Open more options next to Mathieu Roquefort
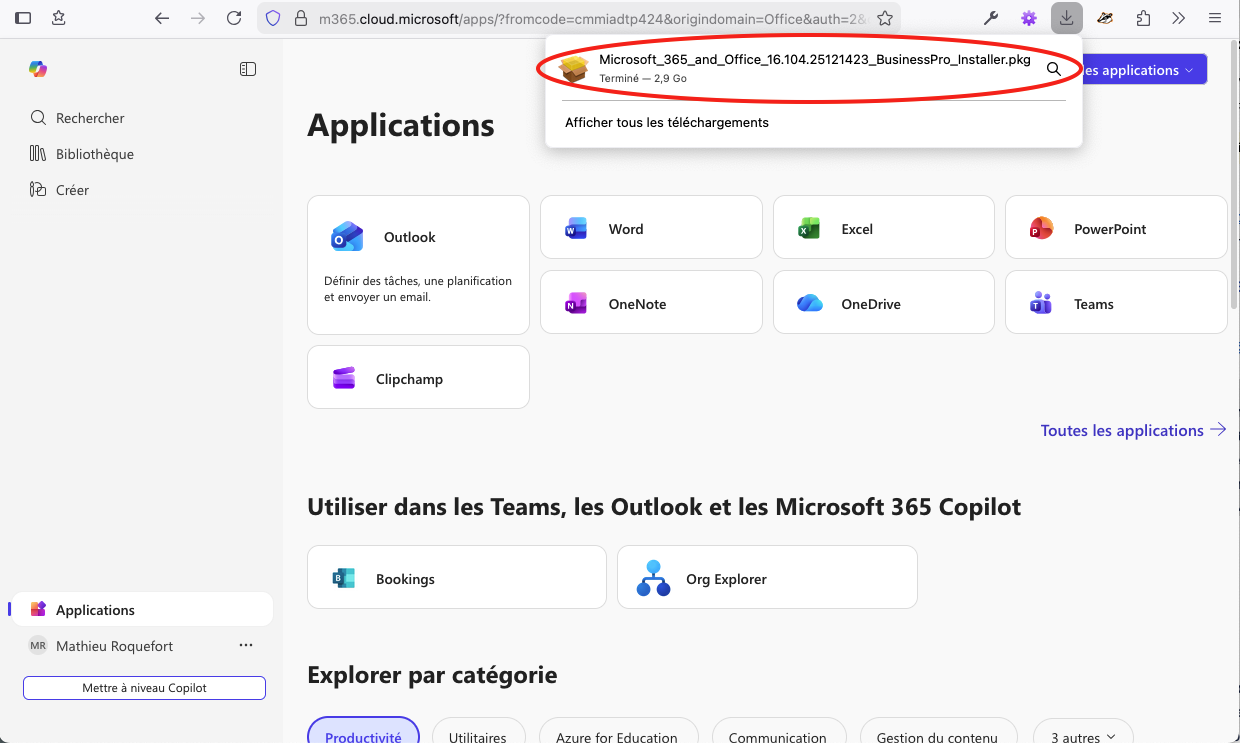Image resolution: width=1240 pixels, height=743 pixels. point(246,646)
